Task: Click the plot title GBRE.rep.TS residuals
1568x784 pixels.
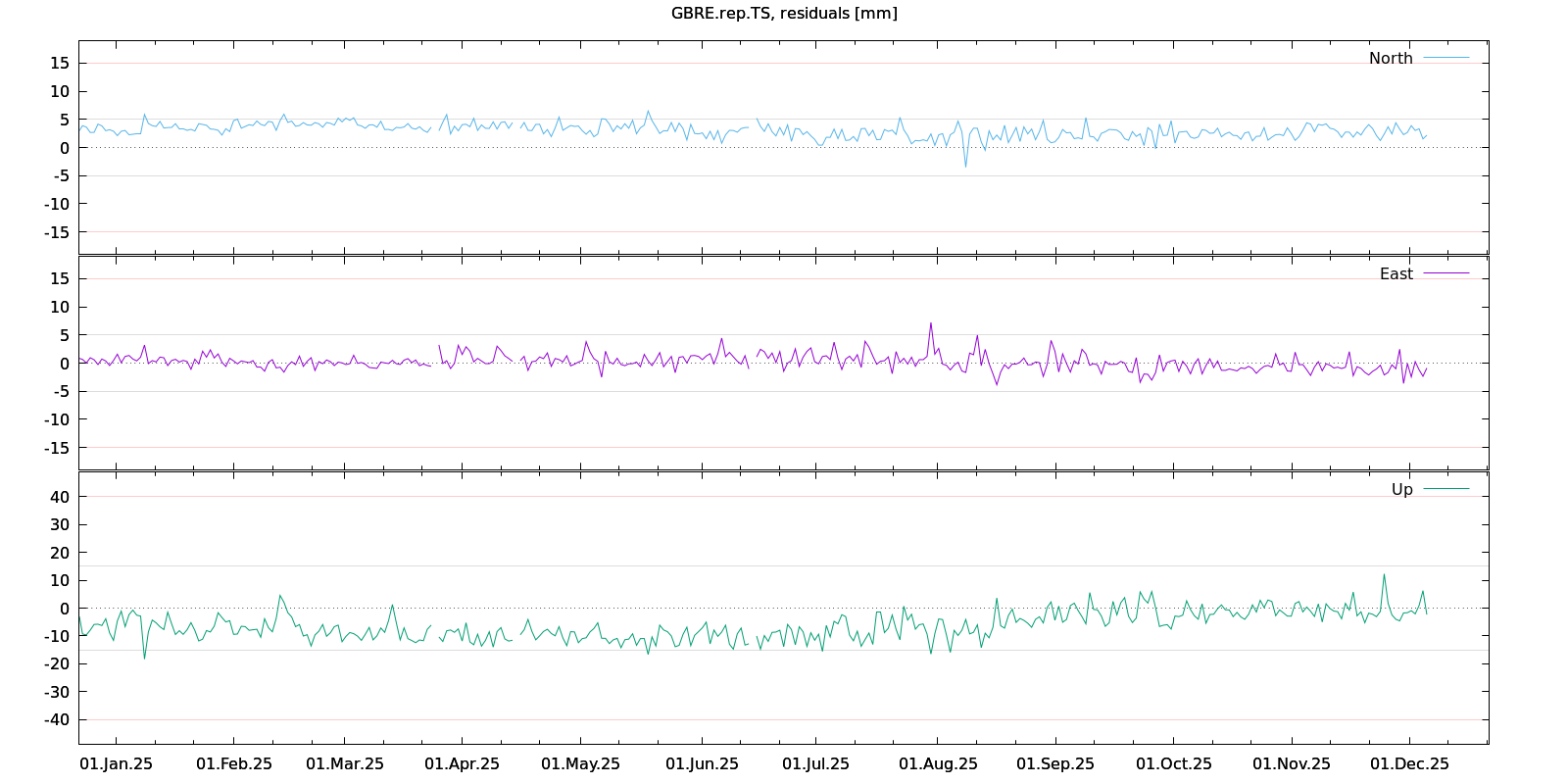Action: (x=784, y=13)
